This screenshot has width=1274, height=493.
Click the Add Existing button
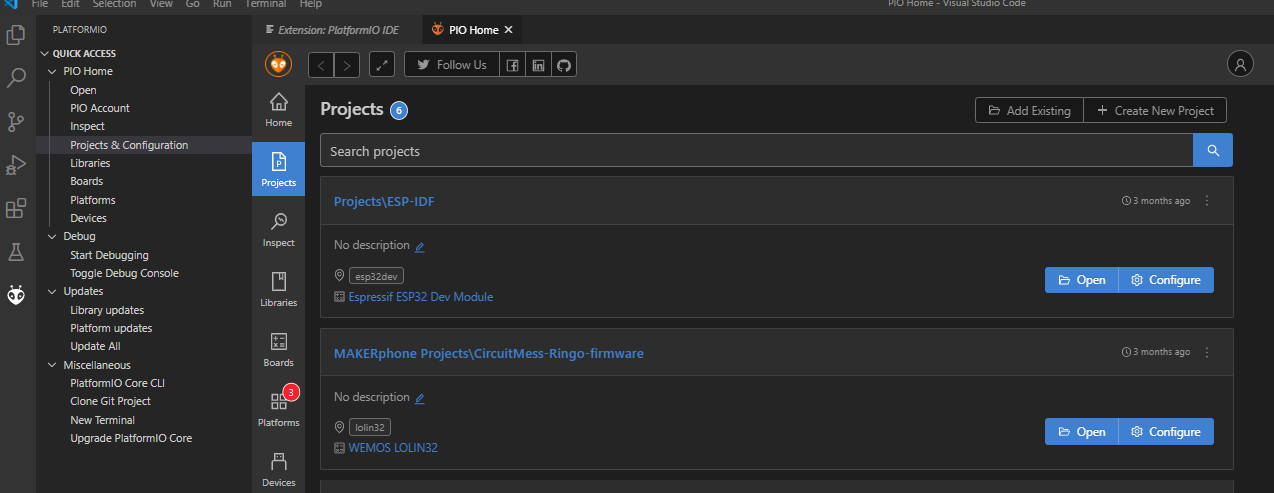coord(1029,110)
